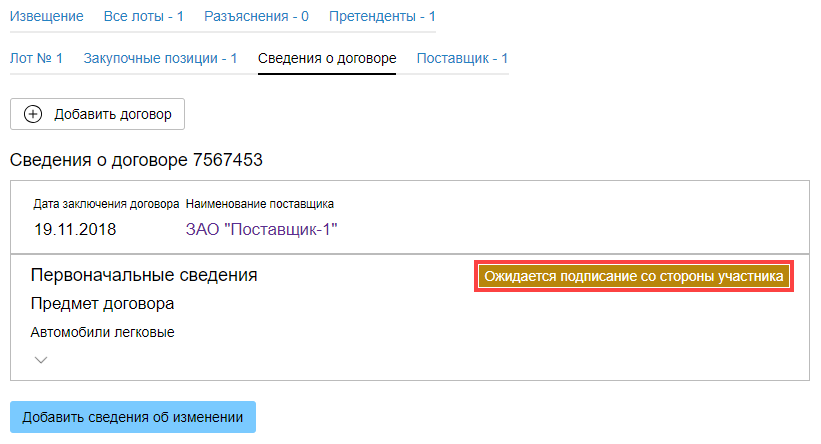The width and height of the screenshot is (821, 444).
Task: Open the Лот № 1 tab
Action: point(36,58)
